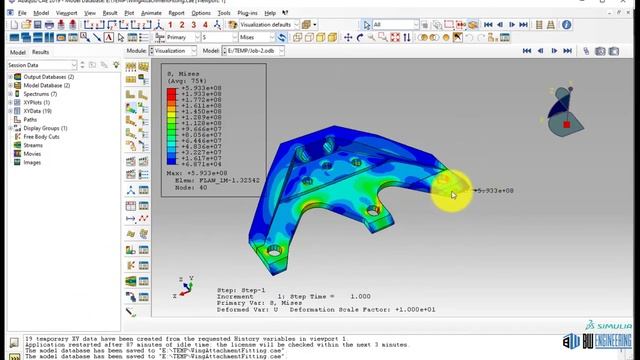This screenshot has height=360, width=640.
Task: Click the Cycle Views up-down arrows icon
Action: (x=407, y=38)
